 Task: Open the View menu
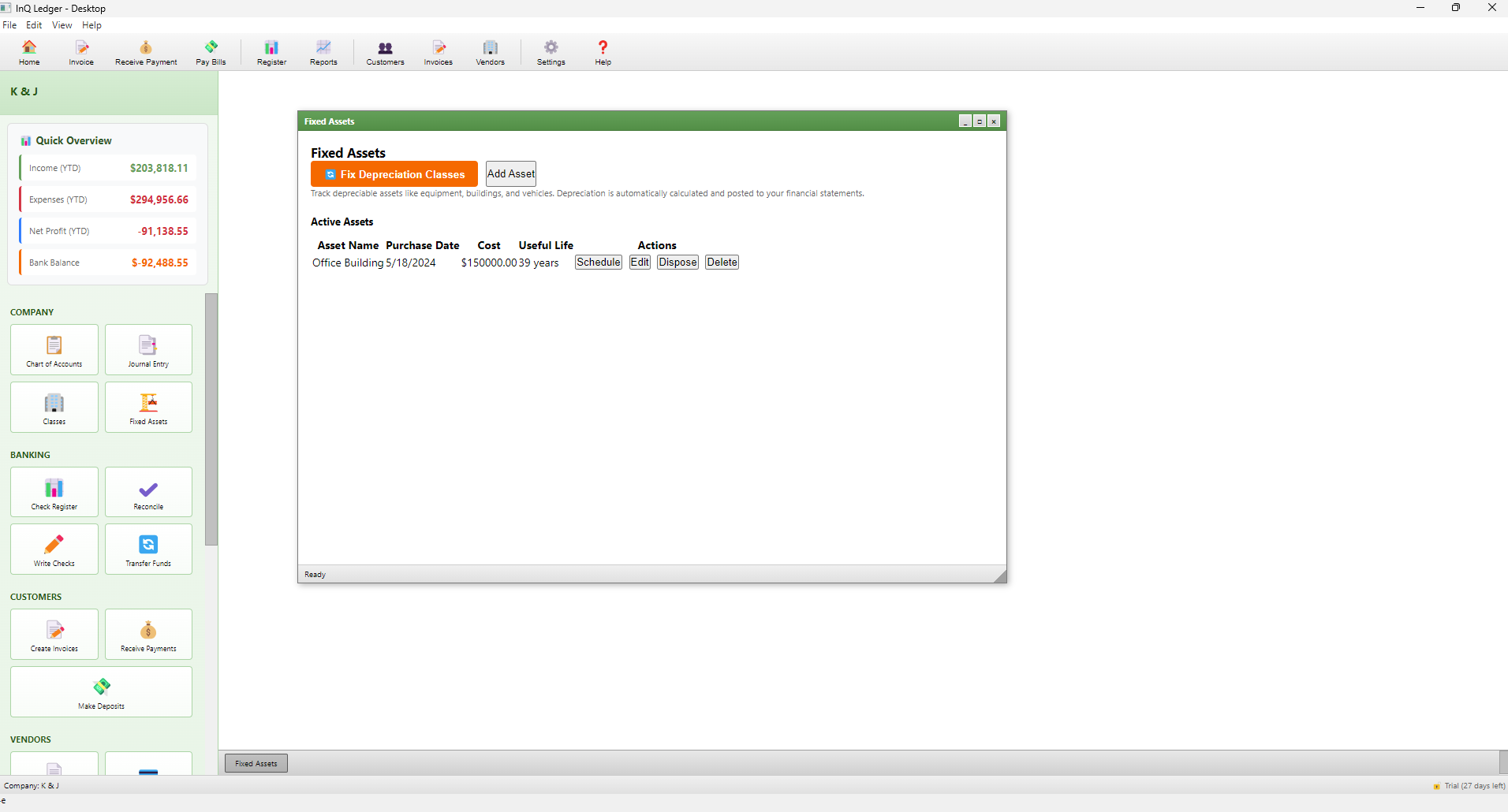62,25
